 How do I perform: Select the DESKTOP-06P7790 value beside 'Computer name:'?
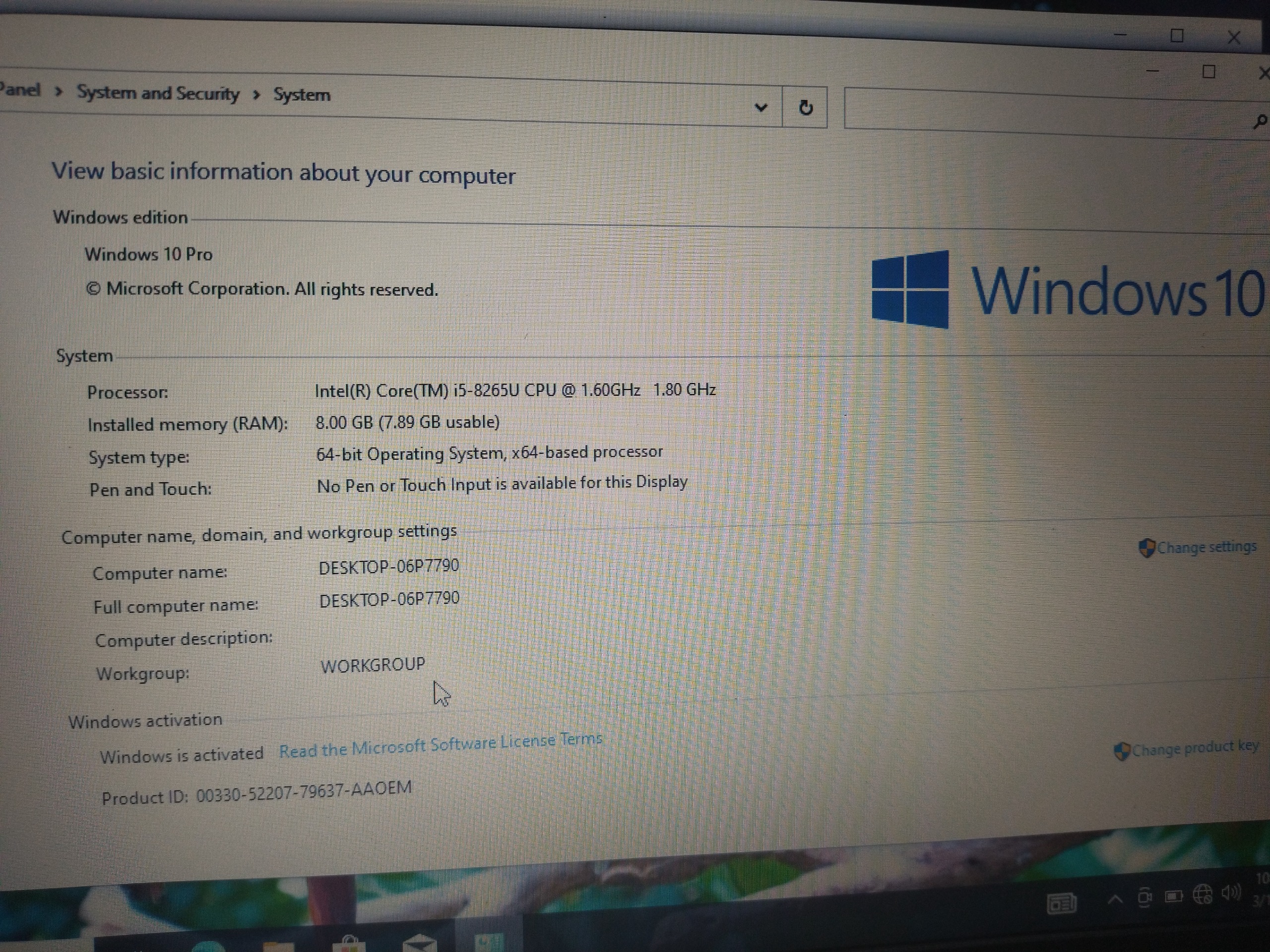point(389,567)
